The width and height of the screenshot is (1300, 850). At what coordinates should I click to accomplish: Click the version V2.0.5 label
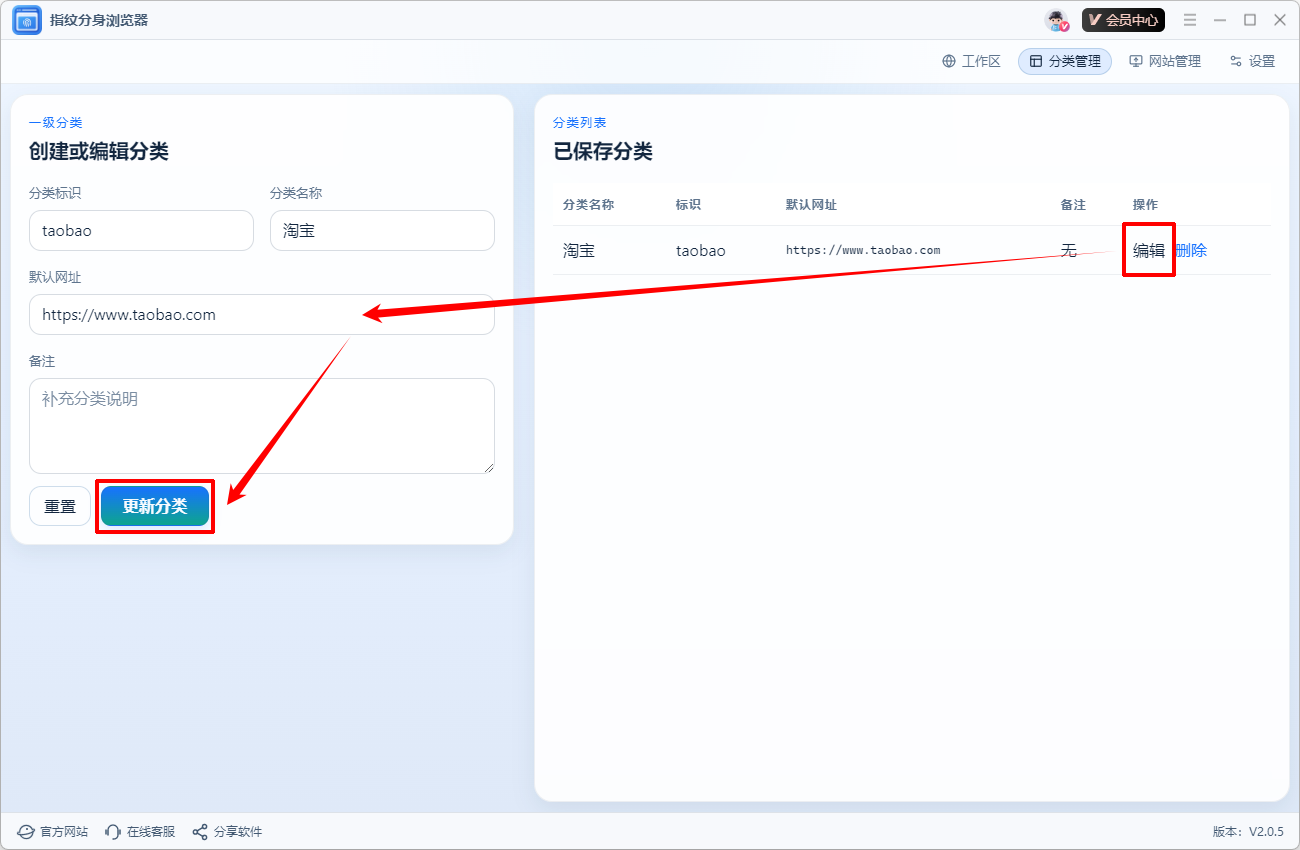[x=1248, y=832]
